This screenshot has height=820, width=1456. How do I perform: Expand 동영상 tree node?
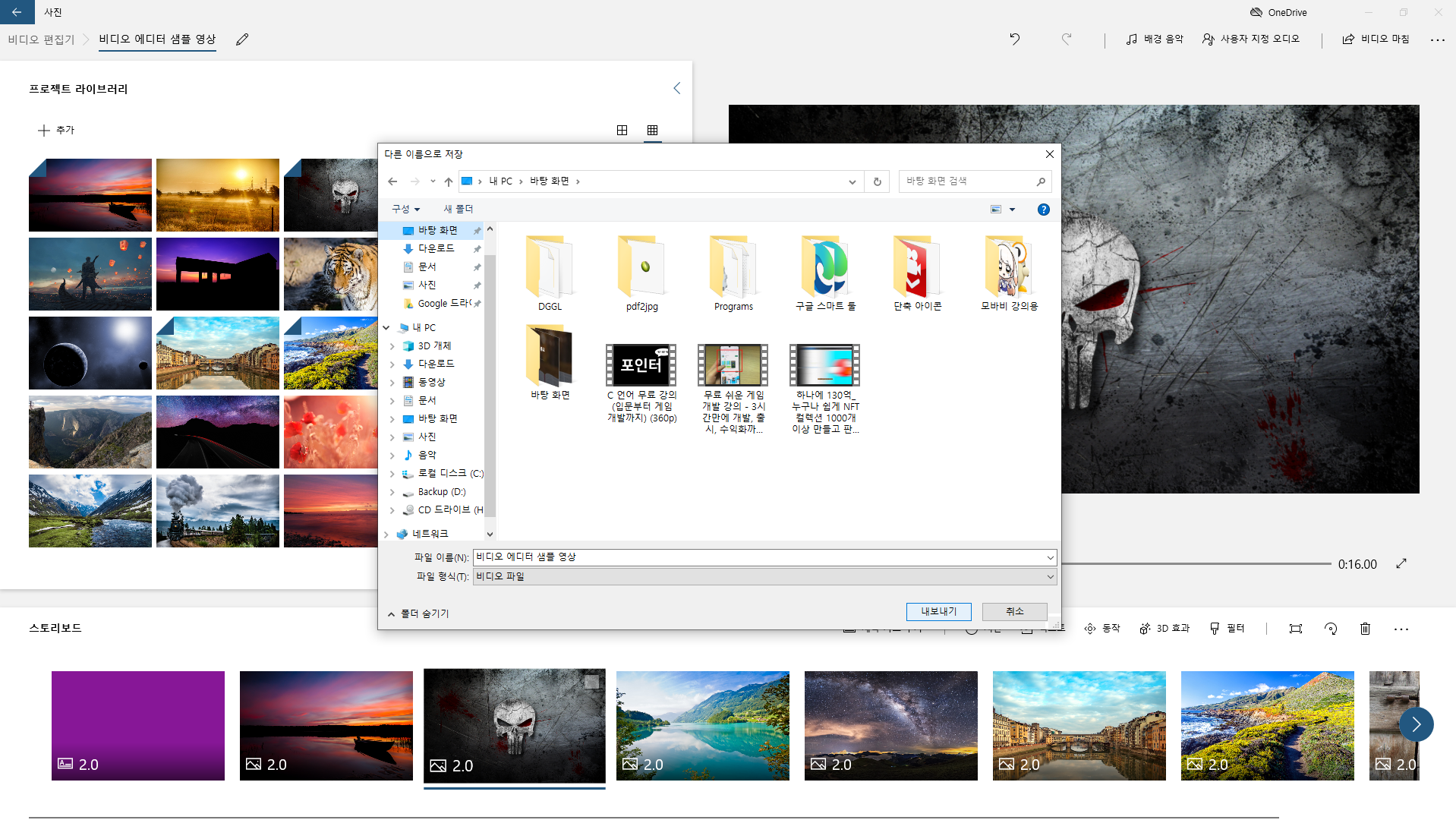[x=392, y=382]
